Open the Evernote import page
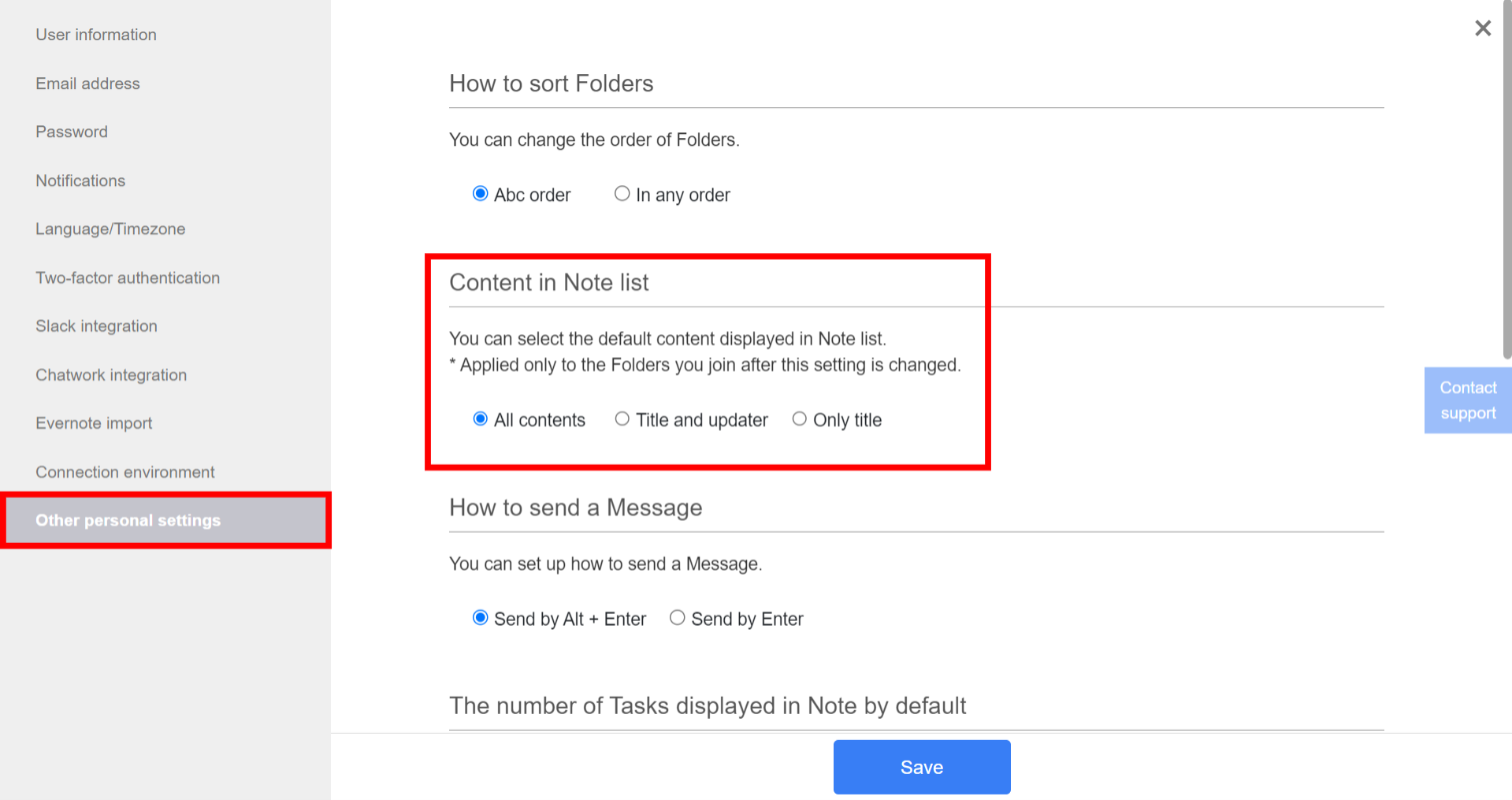Screen dimensions: 1512x800 click(93, 422)
